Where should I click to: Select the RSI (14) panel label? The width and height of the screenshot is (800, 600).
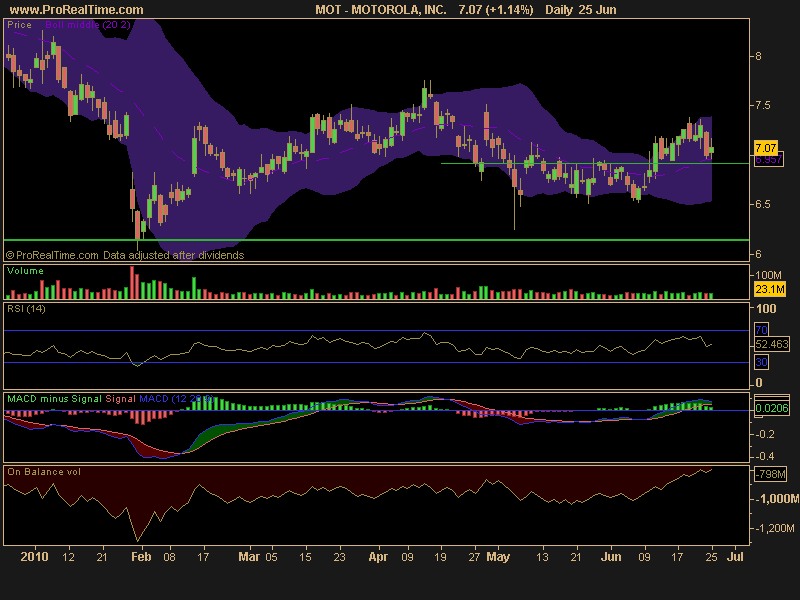26,309
